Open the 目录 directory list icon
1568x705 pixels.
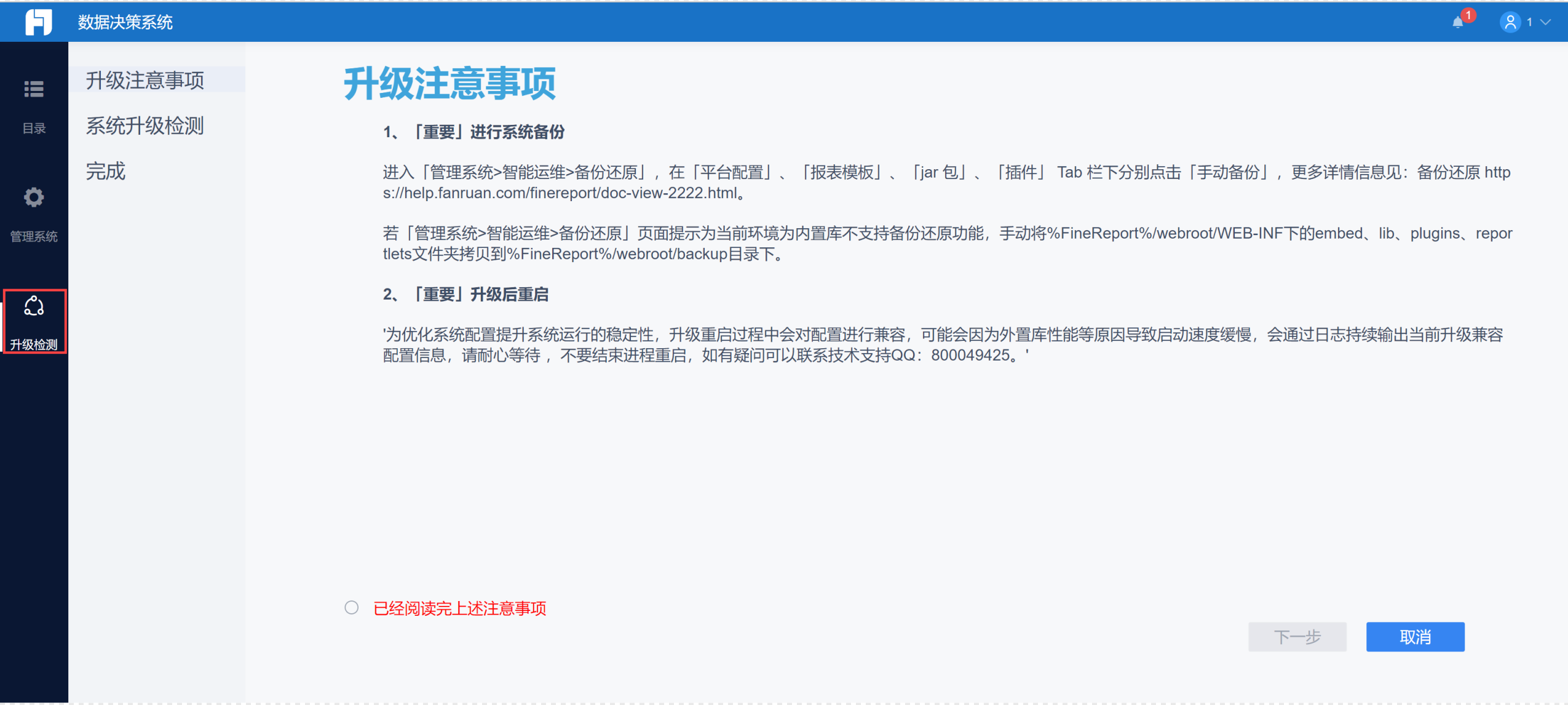(34, 89)
